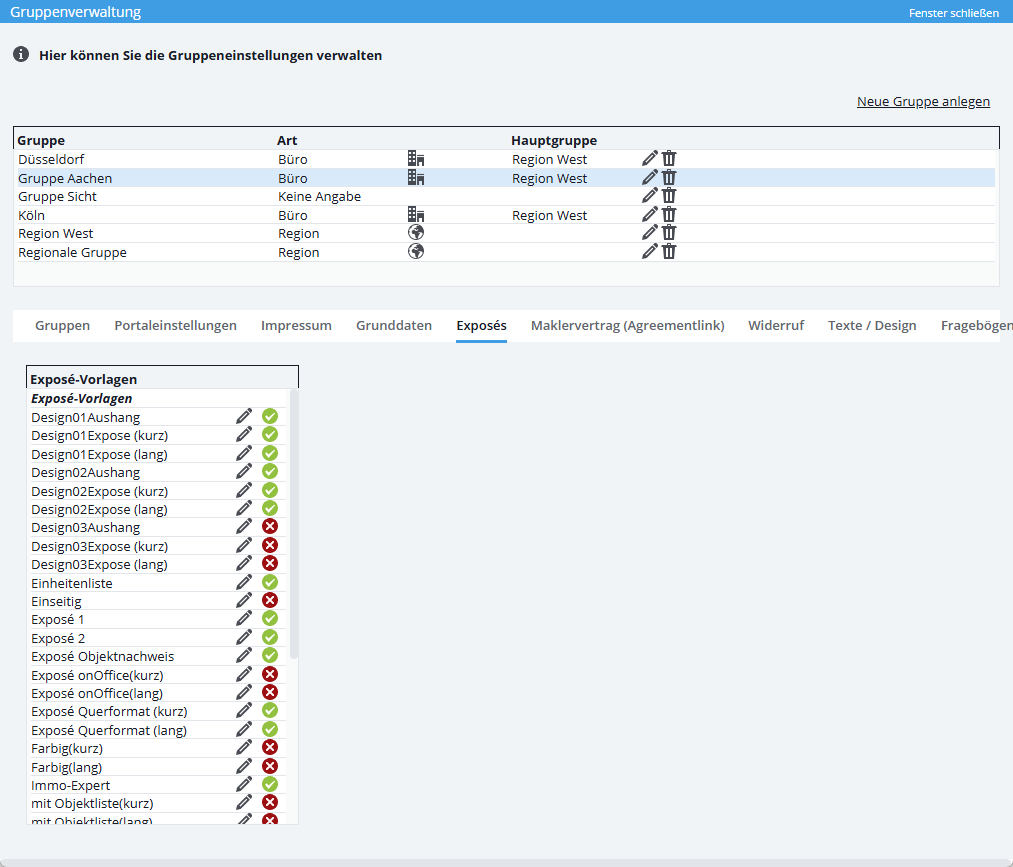Image resolution: width=1013 pixels, height=867 pixels.
Task: Select the Exposés tab
Action: (x=481, y=326)
